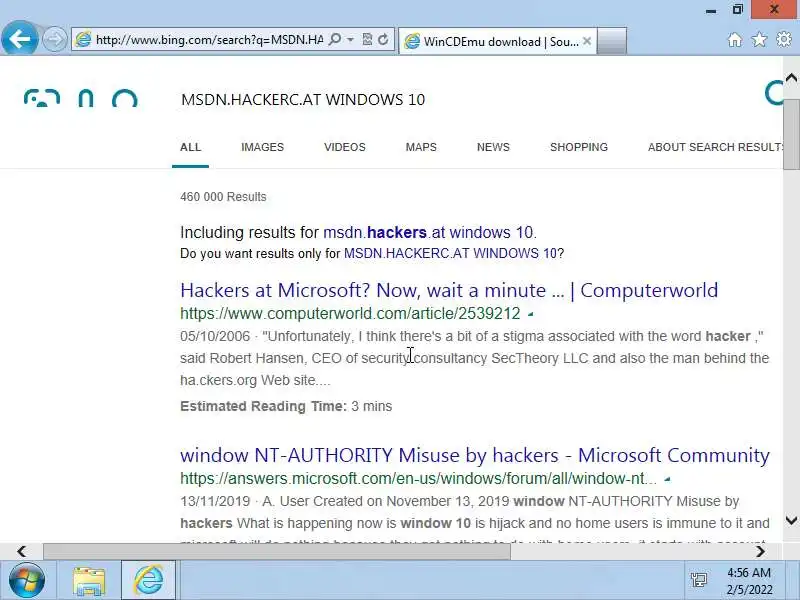Image resolution: width=800 pixels, height=600 pixels.
Task: Expand the arrow beside answers.microsoft.com URL
Action: point(667,479)
